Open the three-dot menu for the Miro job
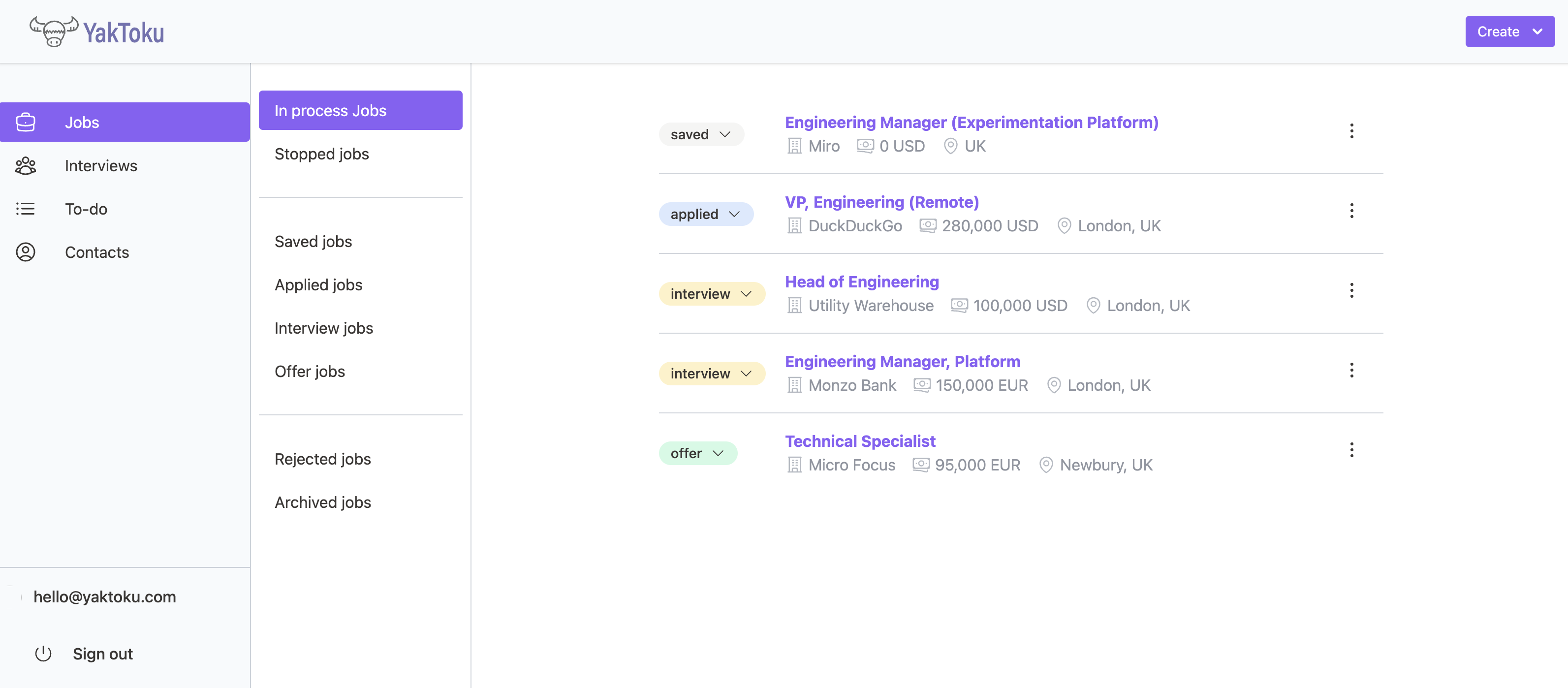The width and height of the screenshot is (1568, 688). [1351, 131]
